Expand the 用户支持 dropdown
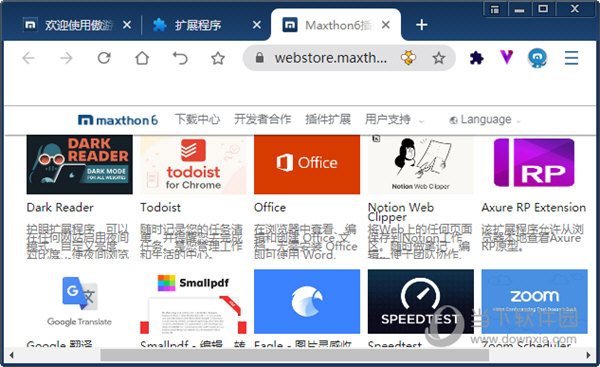This screenshot has height=367, width=600. click(395, 119)
